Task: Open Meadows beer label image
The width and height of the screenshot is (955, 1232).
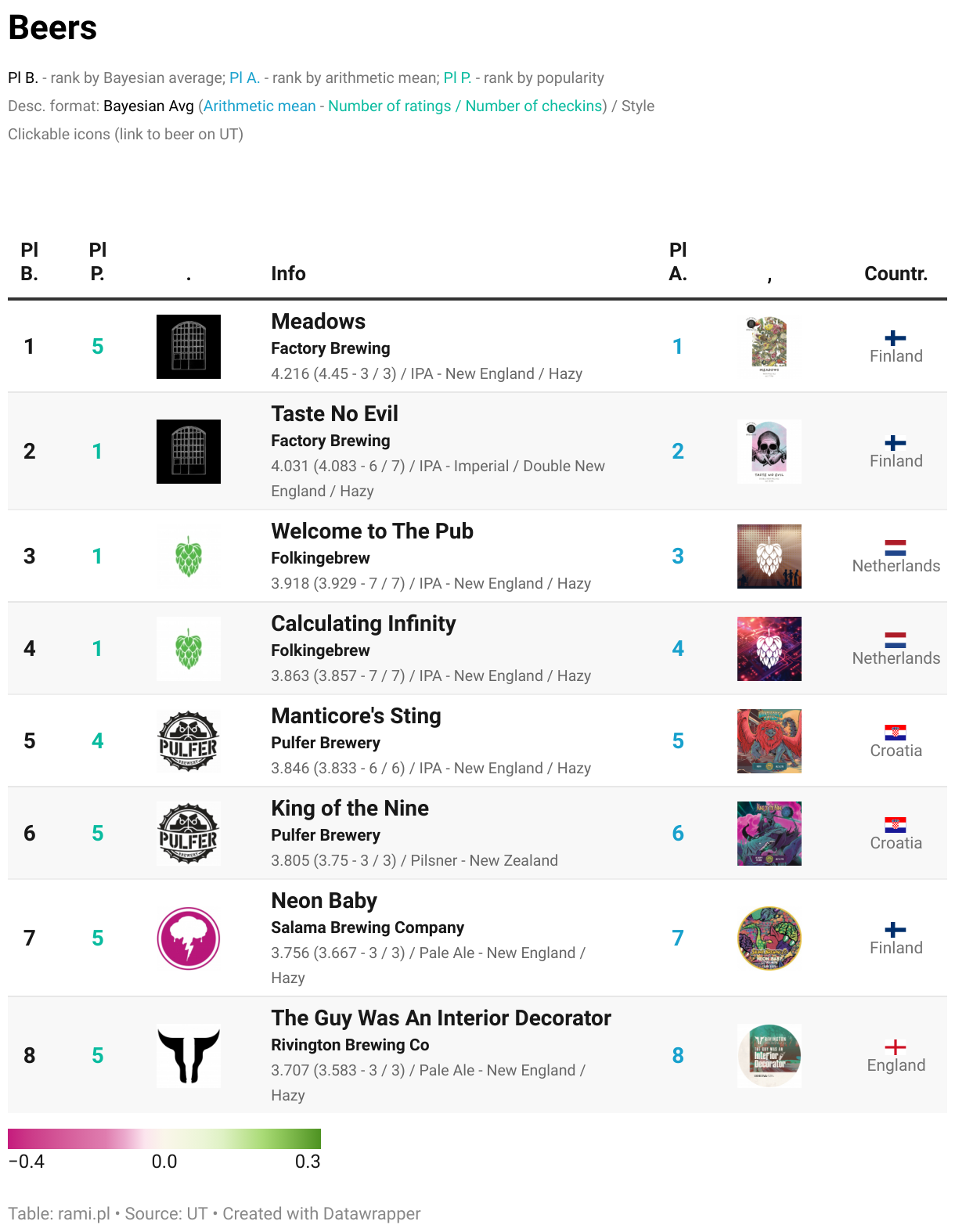Action: 769,347
